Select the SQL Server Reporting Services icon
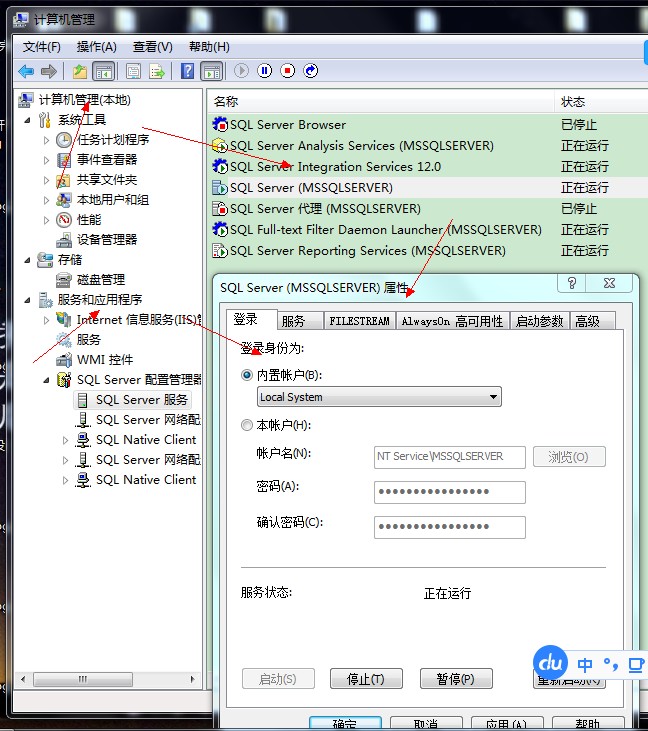Viewport: 648px width, 731px height. [x=220, y=250]
